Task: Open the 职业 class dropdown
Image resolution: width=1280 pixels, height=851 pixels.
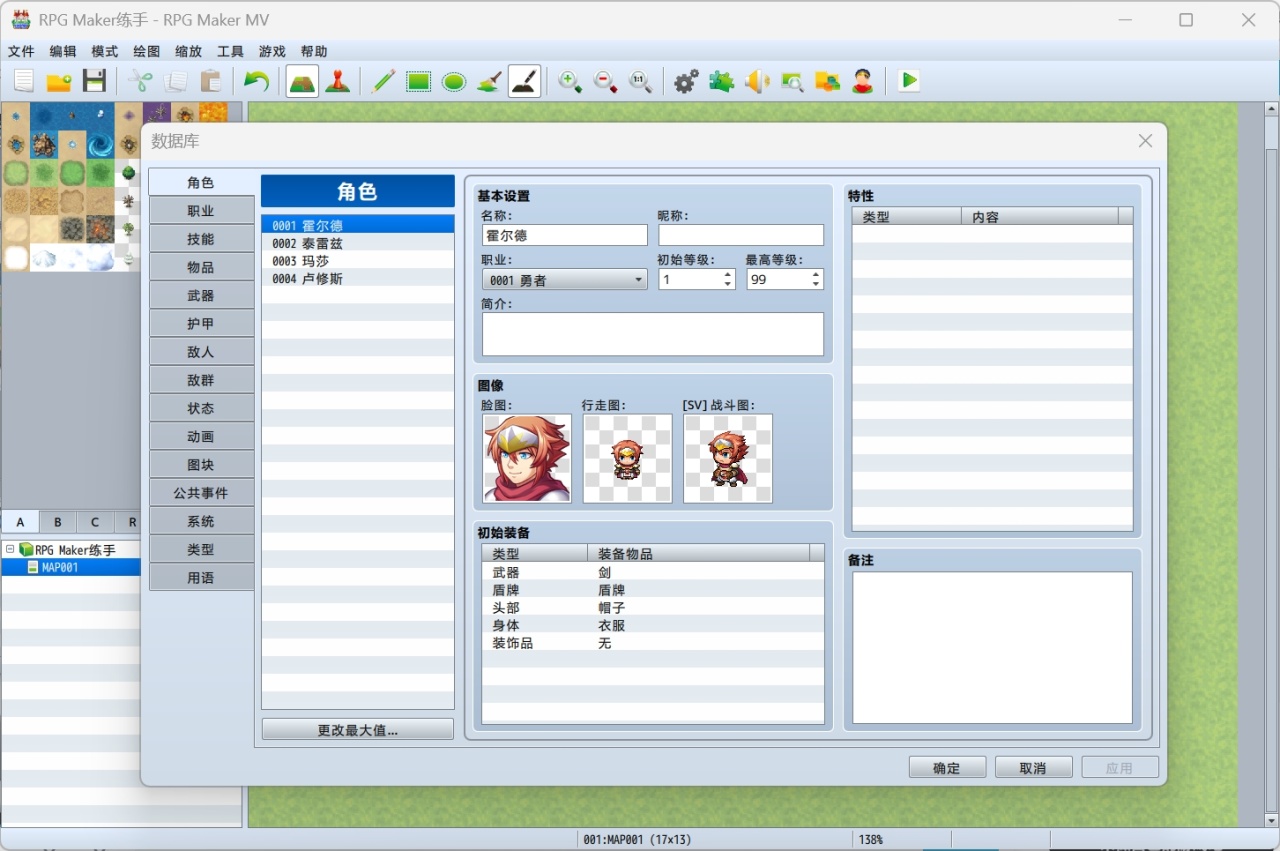Action: pyautogui.click(x=565, y=280)
